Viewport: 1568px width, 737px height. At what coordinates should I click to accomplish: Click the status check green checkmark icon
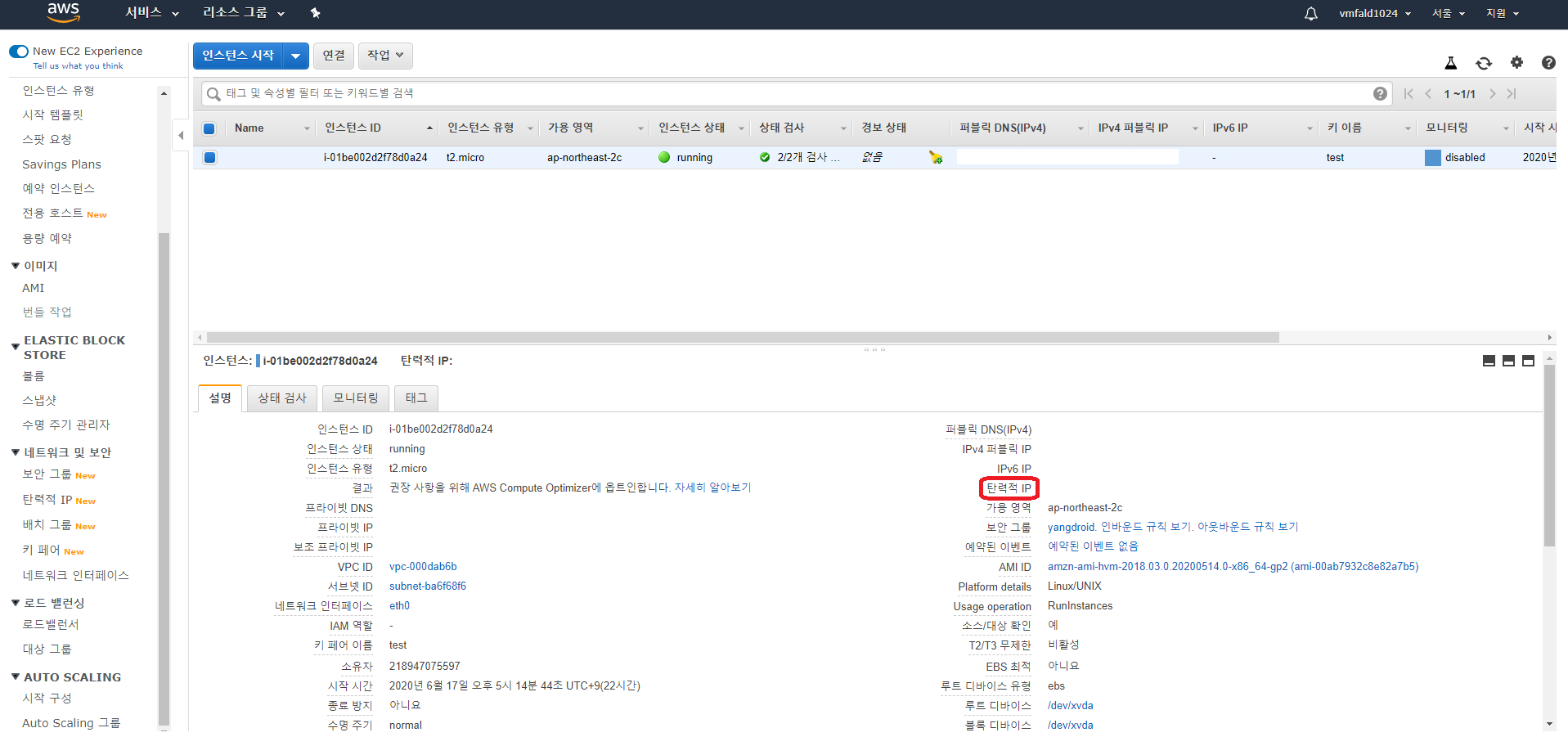pos(765,157)
